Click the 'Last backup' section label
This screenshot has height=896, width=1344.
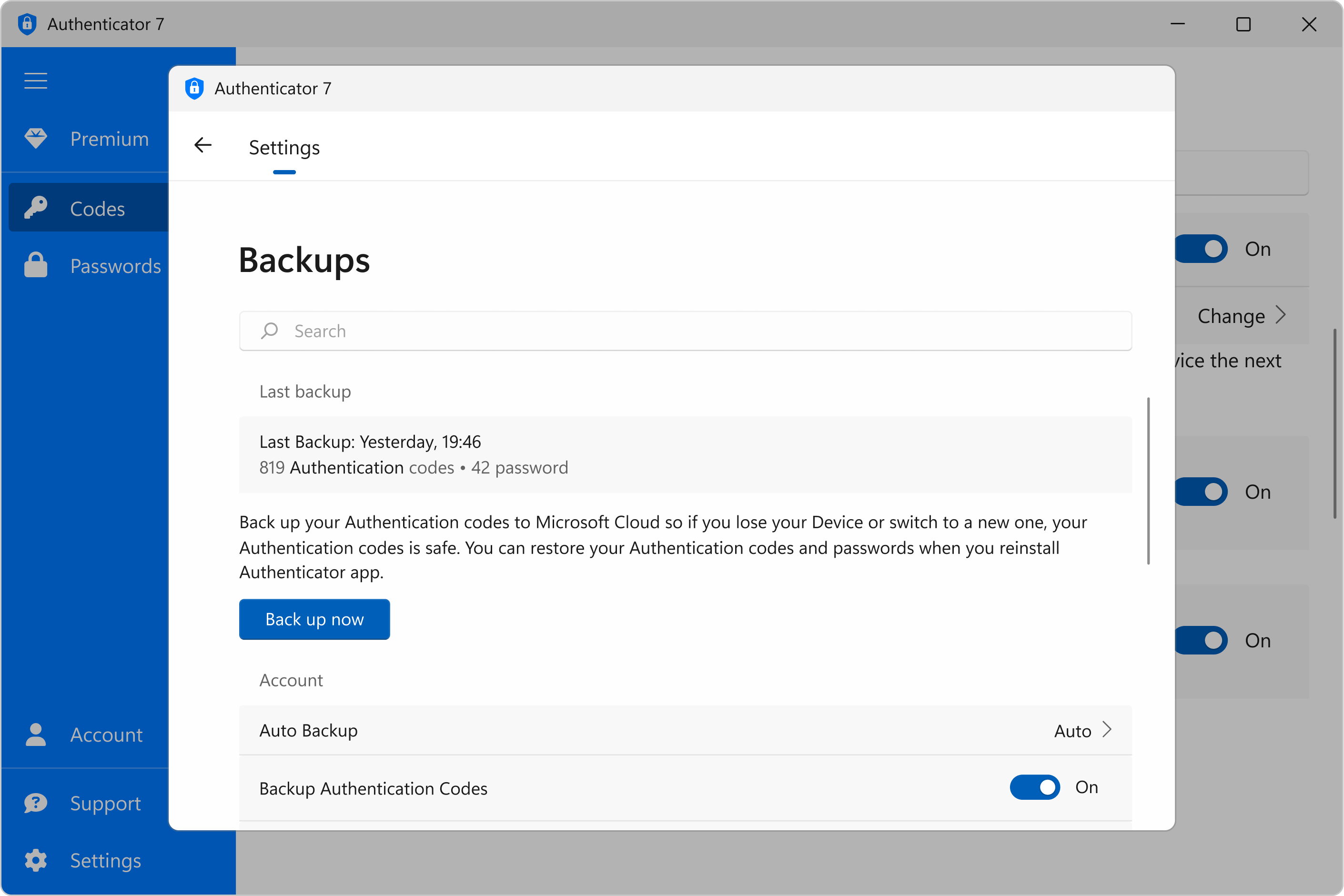pyautogui.click(x=305, y=392)
